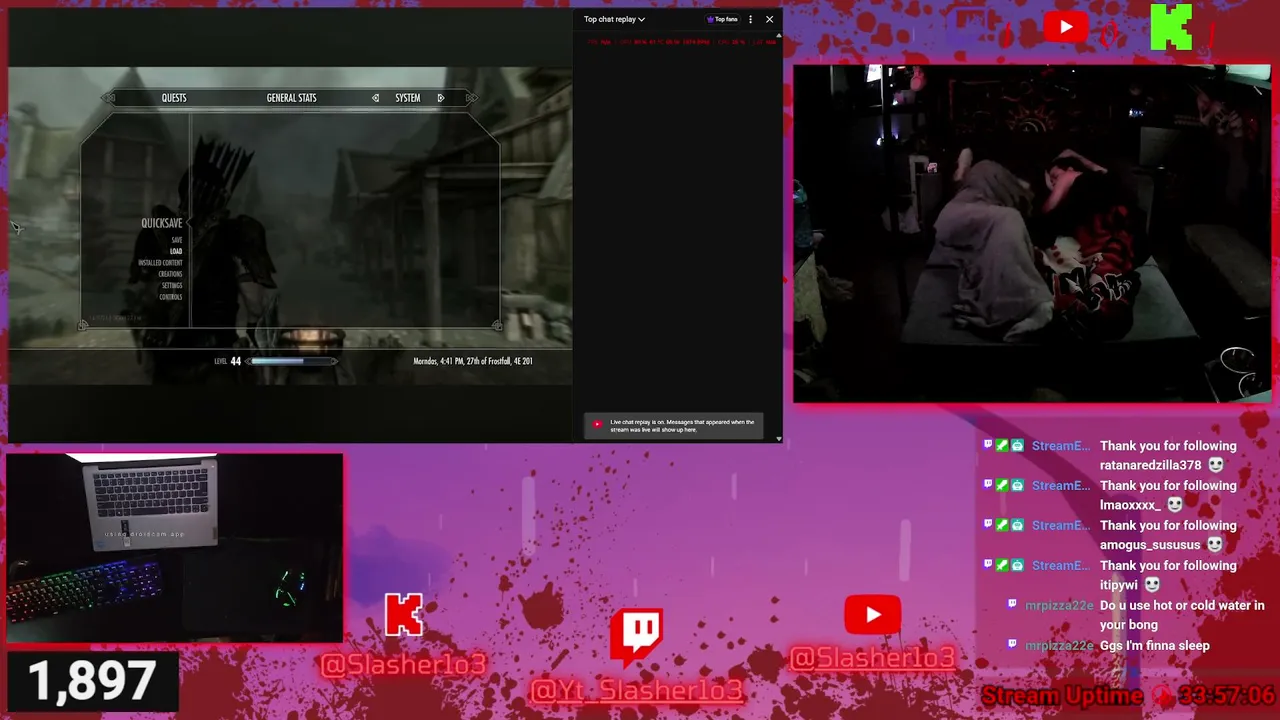Click the 'Ggs I'm finna sleep' message
This screenshot has height=720, width=1280.
coord(1155,646)
